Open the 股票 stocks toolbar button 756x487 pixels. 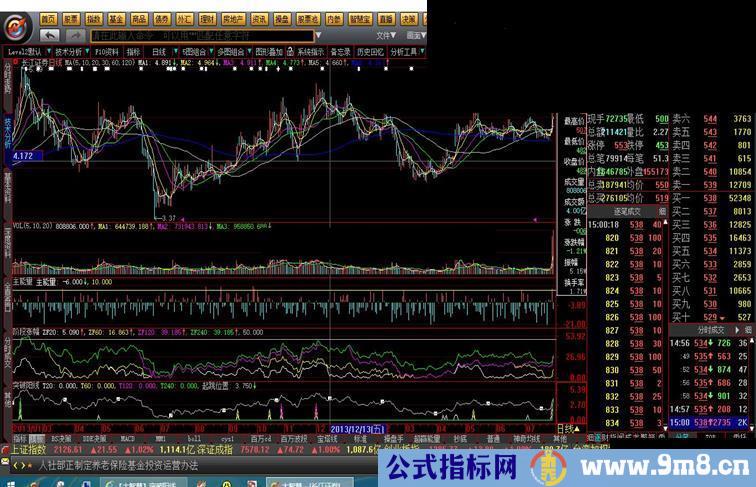click(72, 19)
